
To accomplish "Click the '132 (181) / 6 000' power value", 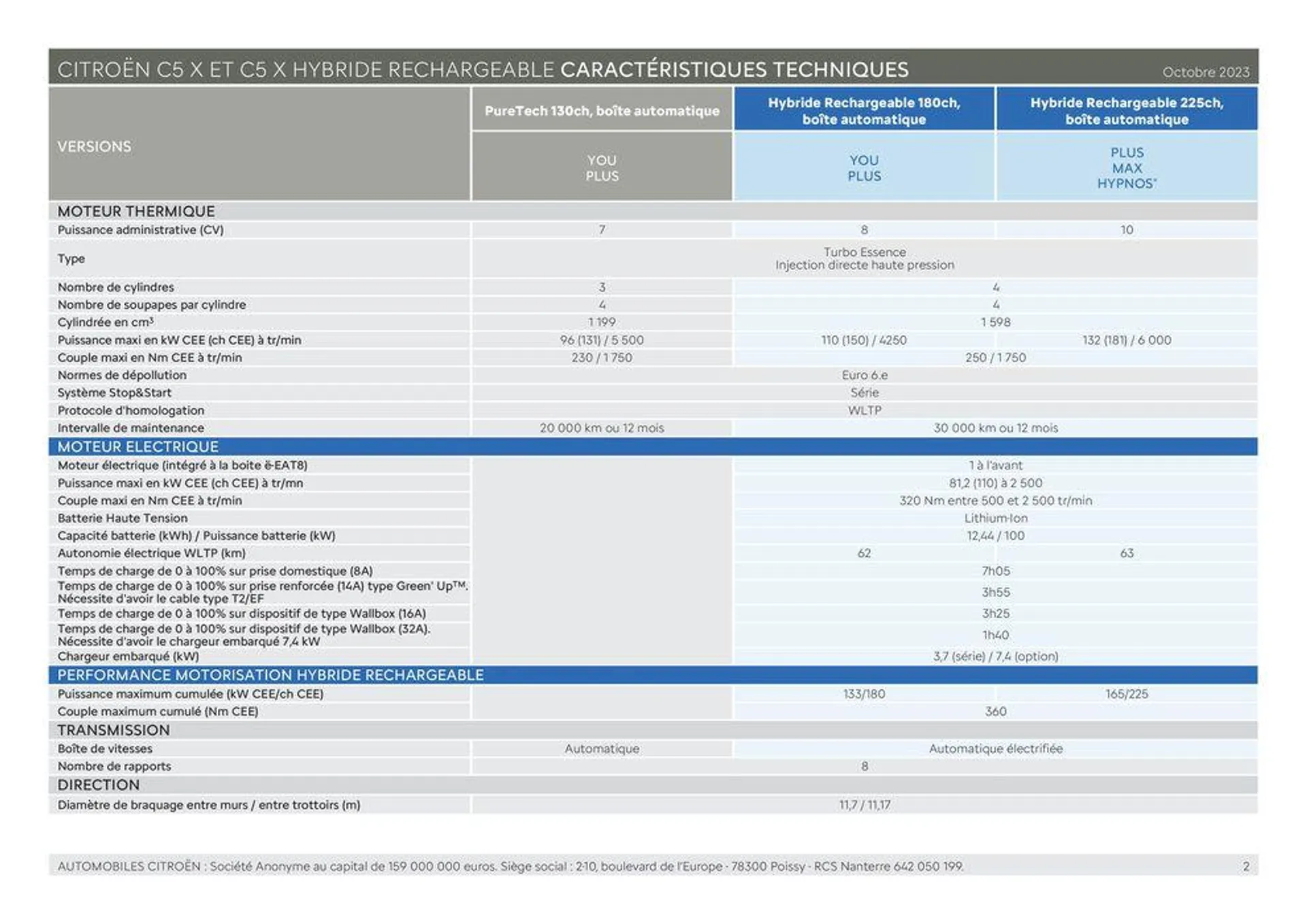I will pyautogui.click(x=1127, y=340).
